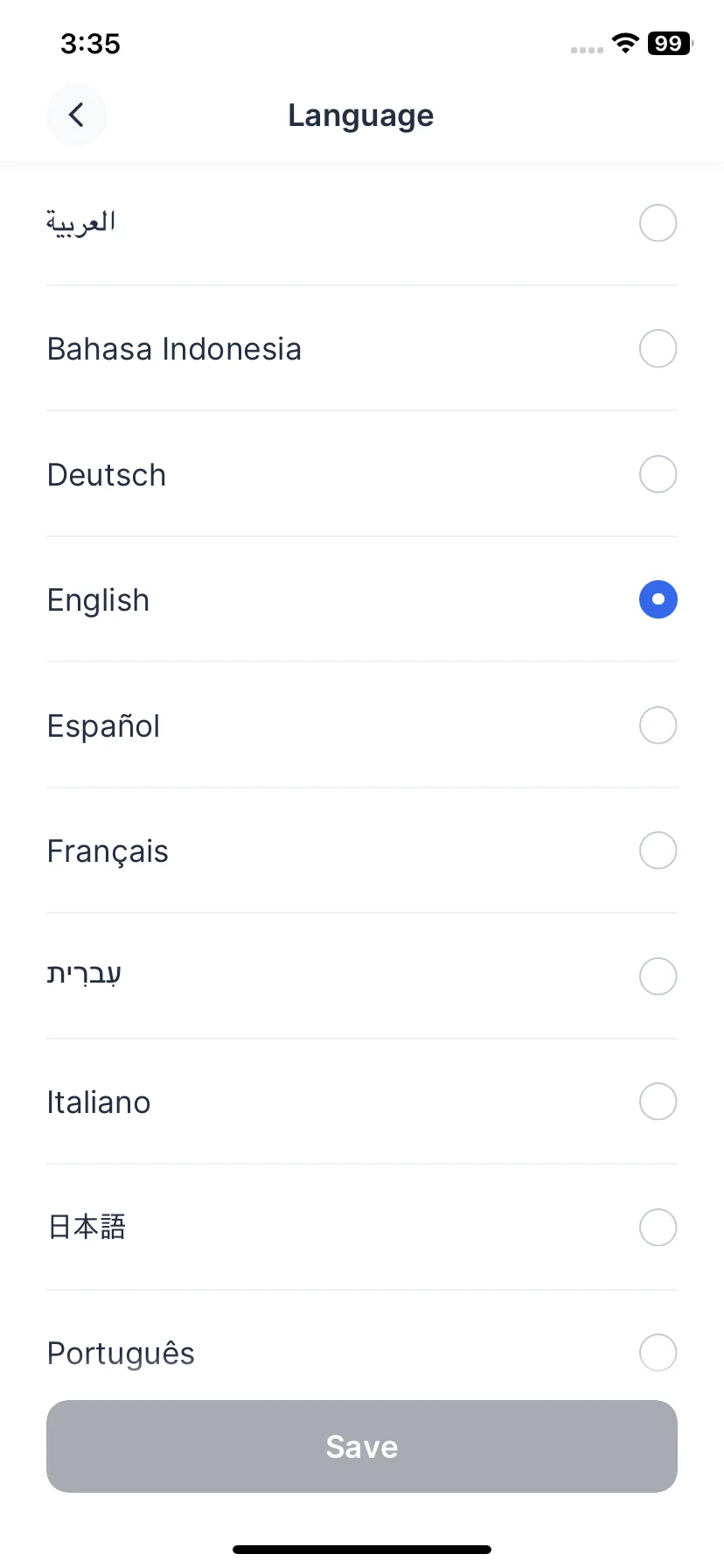This screenshot has width=724, height=1568.
Task: Pick the Français radio option
Action: pyautogui.click(x=658, y=850)
